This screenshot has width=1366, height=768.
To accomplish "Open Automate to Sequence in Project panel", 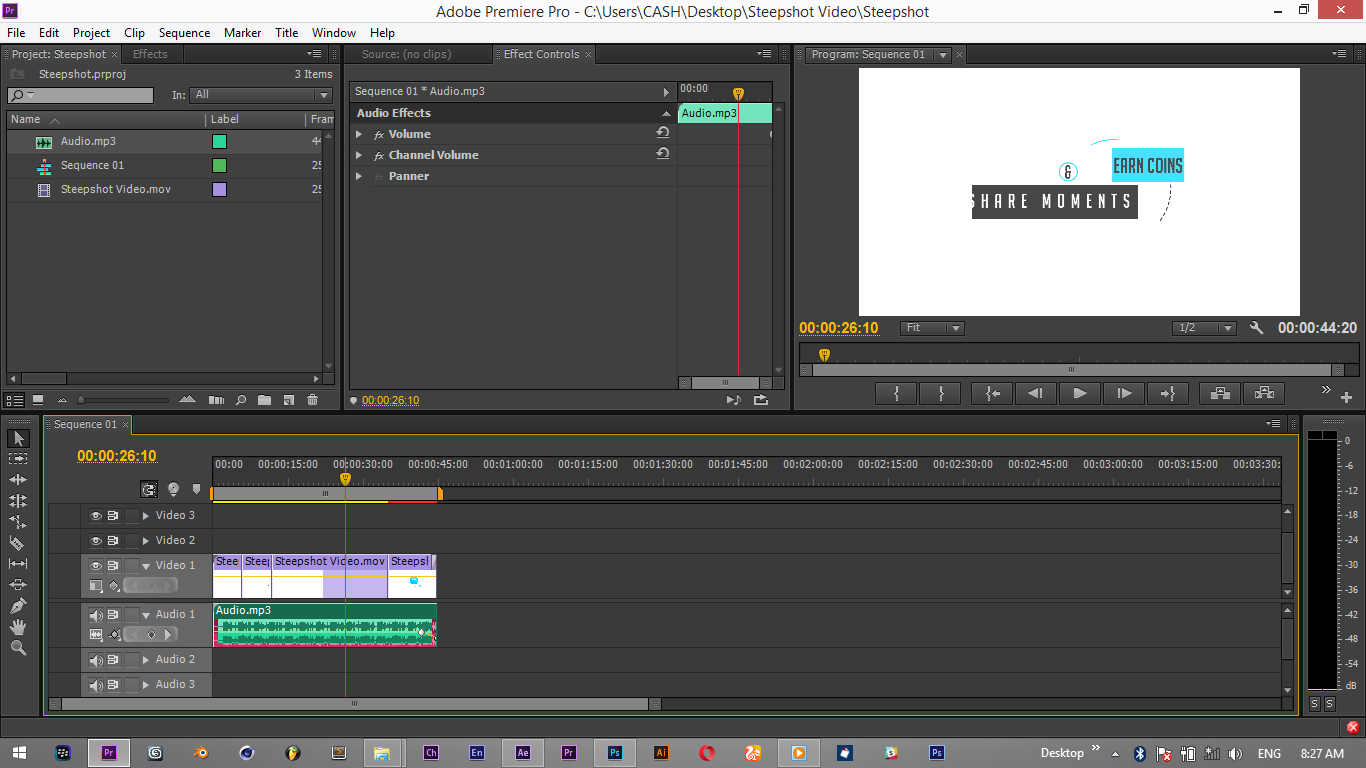I will click(x=216, y=400).
